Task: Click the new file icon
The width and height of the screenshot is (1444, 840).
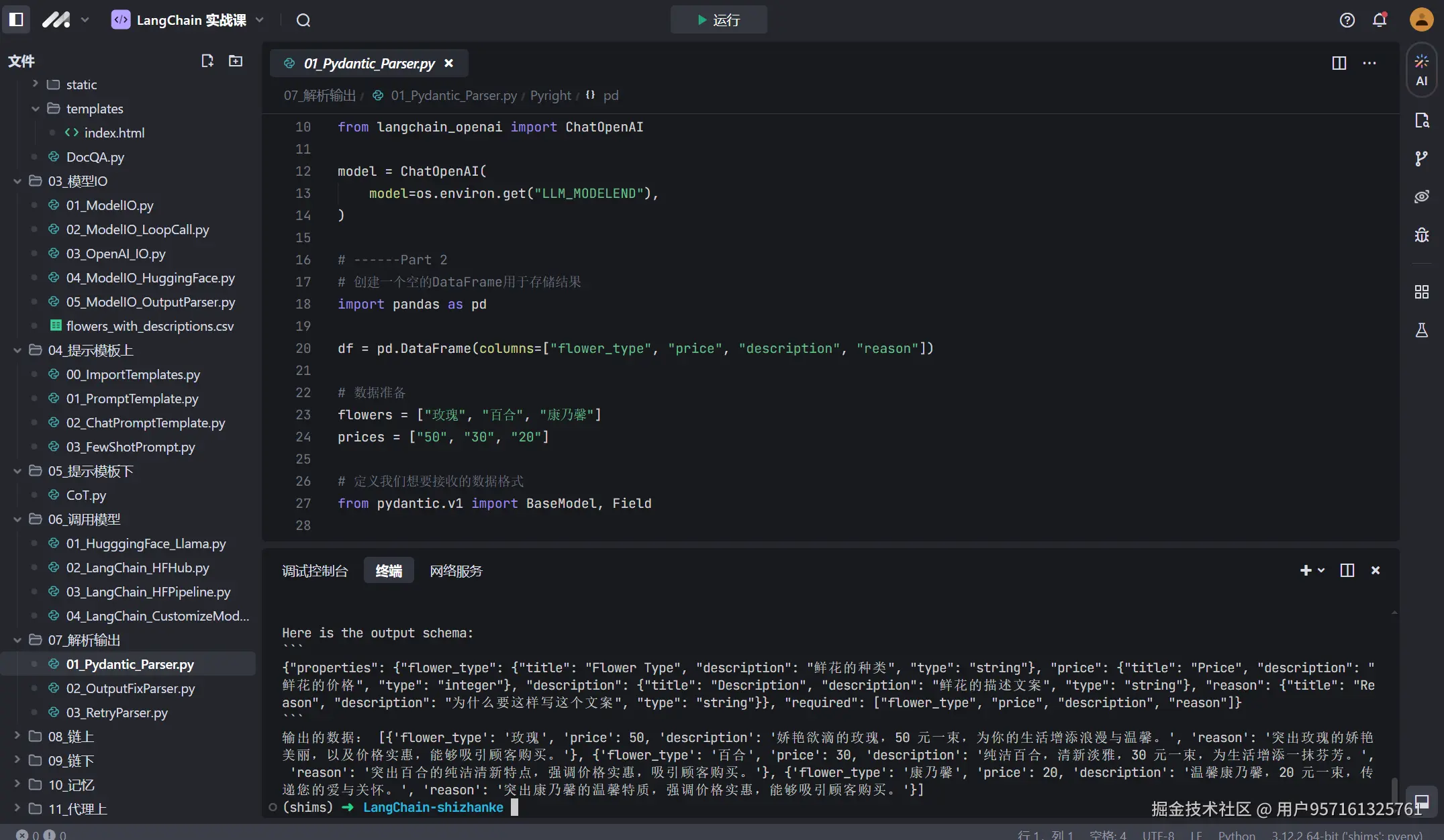Action: pos(207,61)
